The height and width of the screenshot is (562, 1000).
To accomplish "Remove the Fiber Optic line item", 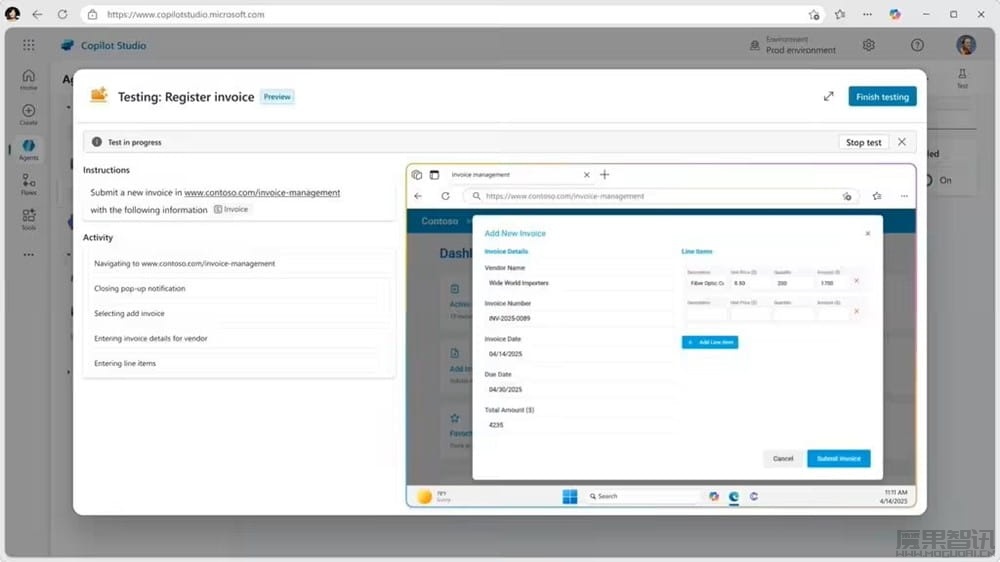I will (857, 281).
